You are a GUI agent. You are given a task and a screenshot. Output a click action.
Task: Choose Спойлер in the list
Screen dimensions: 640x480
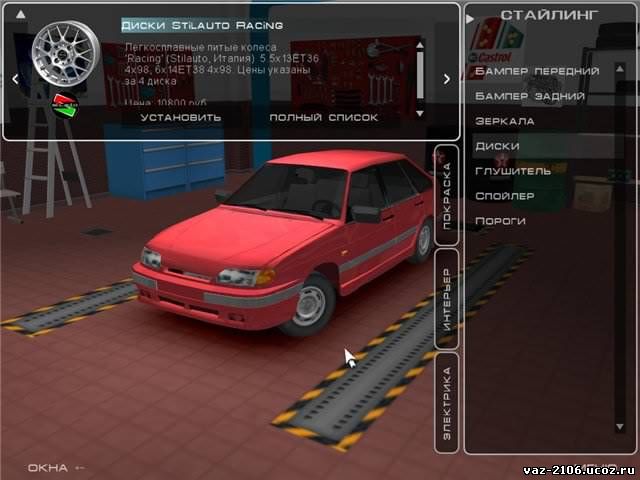[505, 196]
